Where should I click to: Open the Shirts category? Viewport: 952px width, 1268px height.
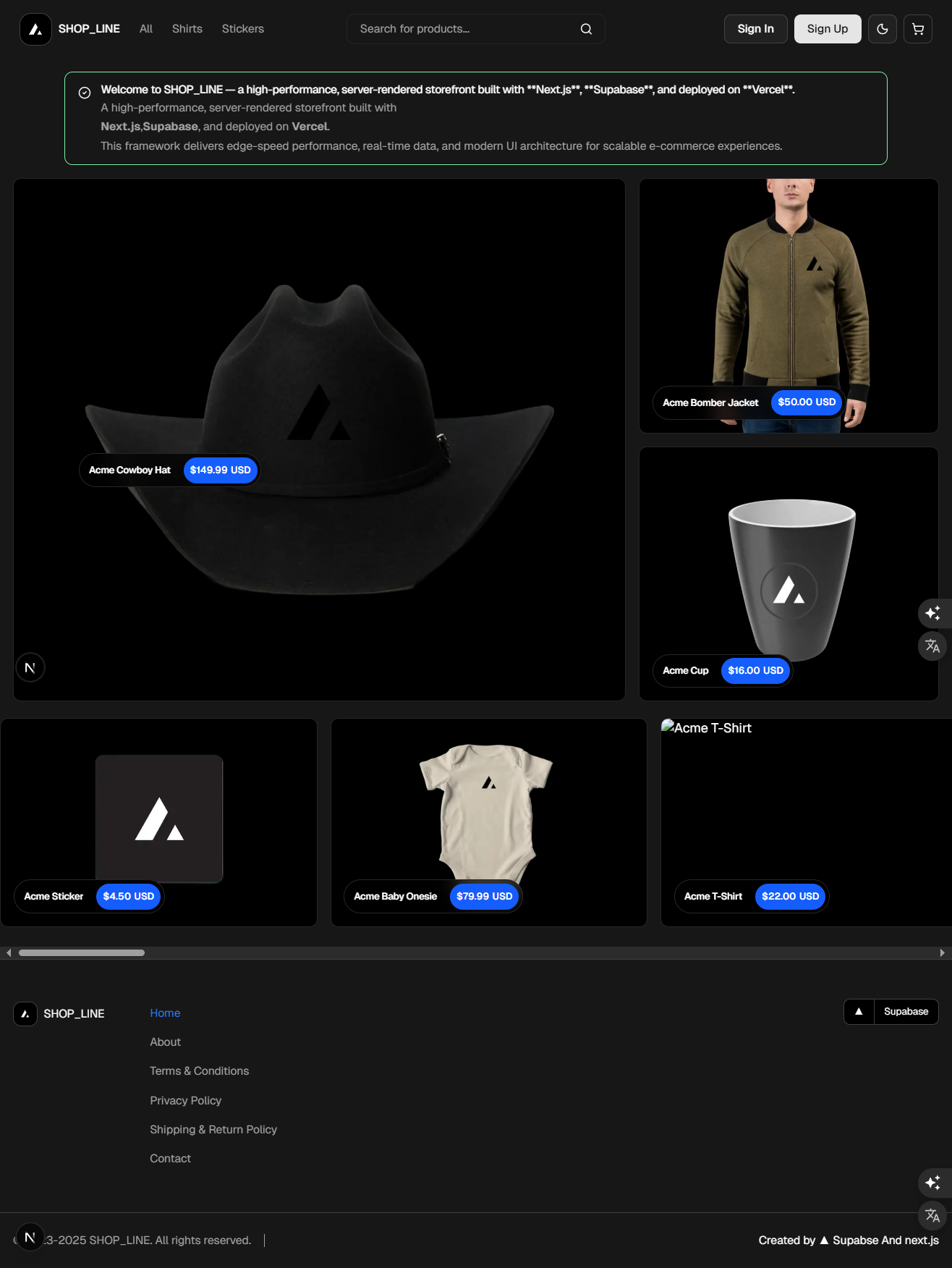[187, 29]
